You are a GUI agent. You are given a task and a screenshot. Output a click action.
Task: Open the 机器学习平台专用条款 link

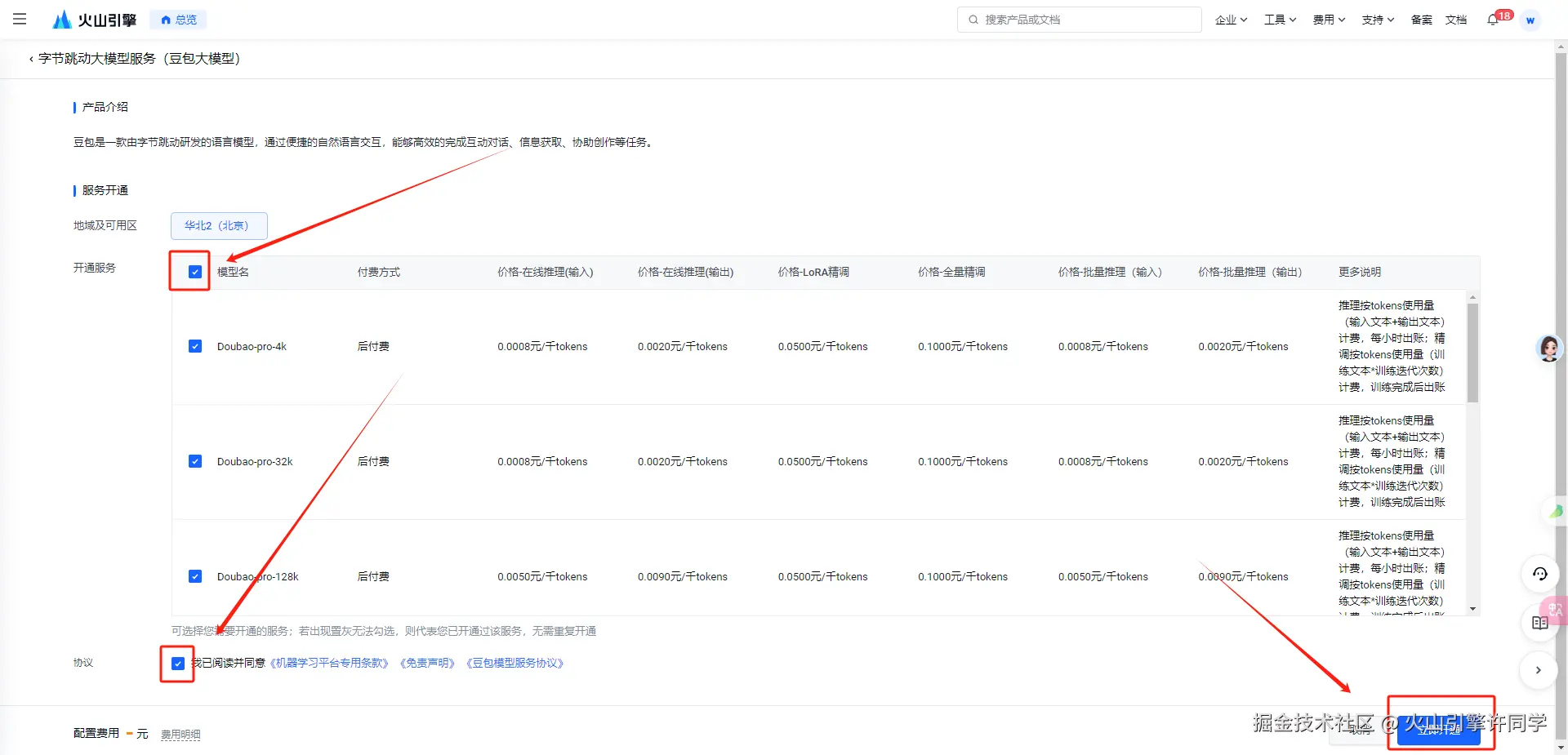coord(329,663)
